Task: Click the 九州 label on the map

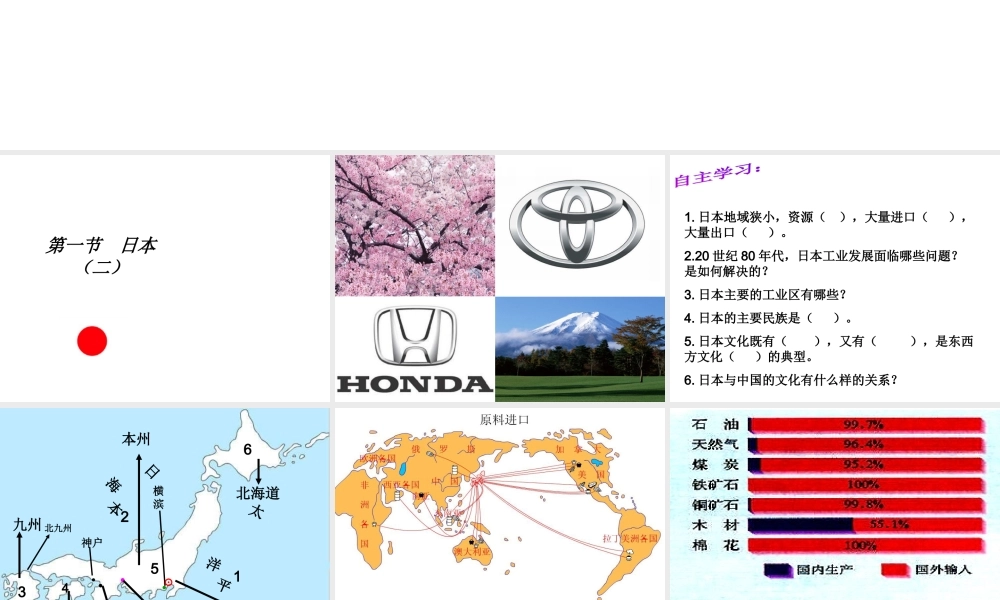Action: [x=27, y=525]
